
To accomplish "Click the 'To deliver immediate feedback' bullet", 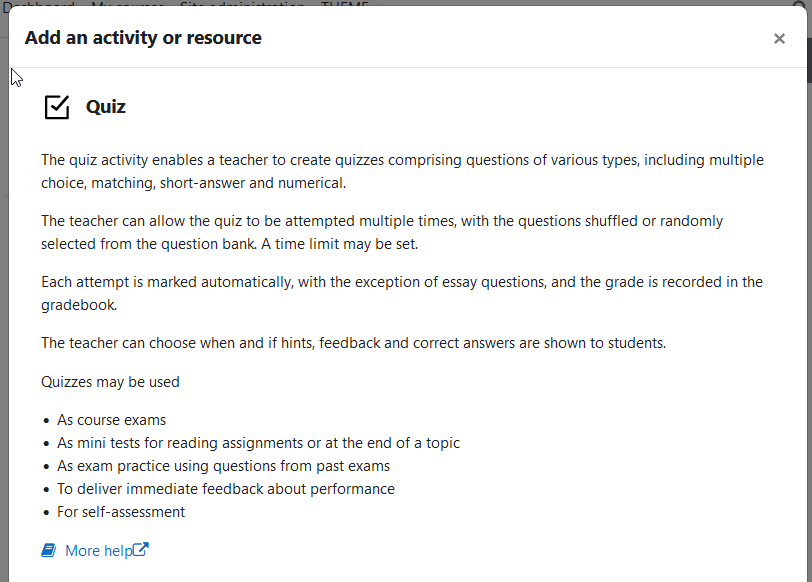I will pos(226,489).
